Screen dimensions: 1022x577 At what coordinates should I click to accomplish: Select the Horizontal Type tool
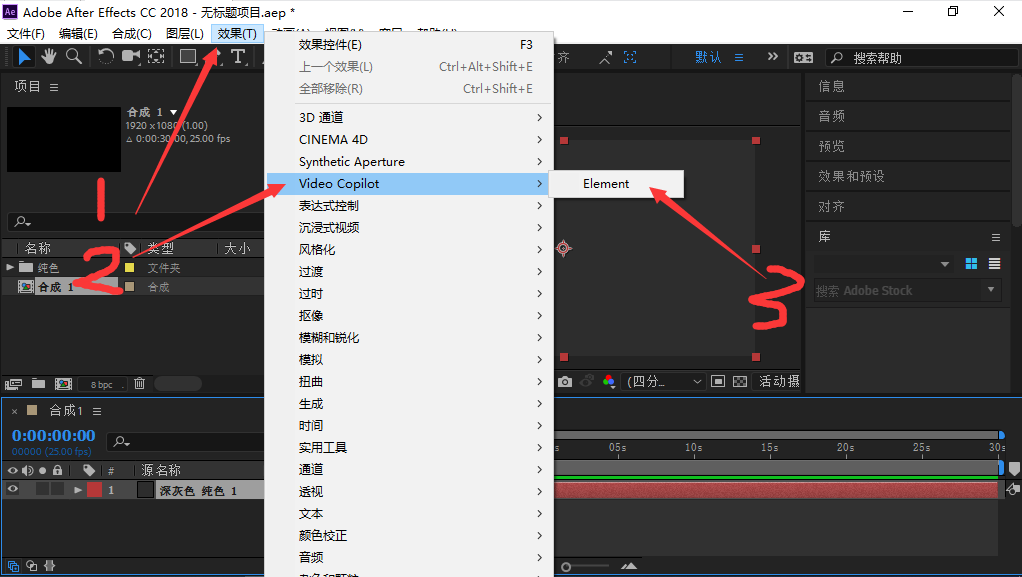[x=238, y=57]
